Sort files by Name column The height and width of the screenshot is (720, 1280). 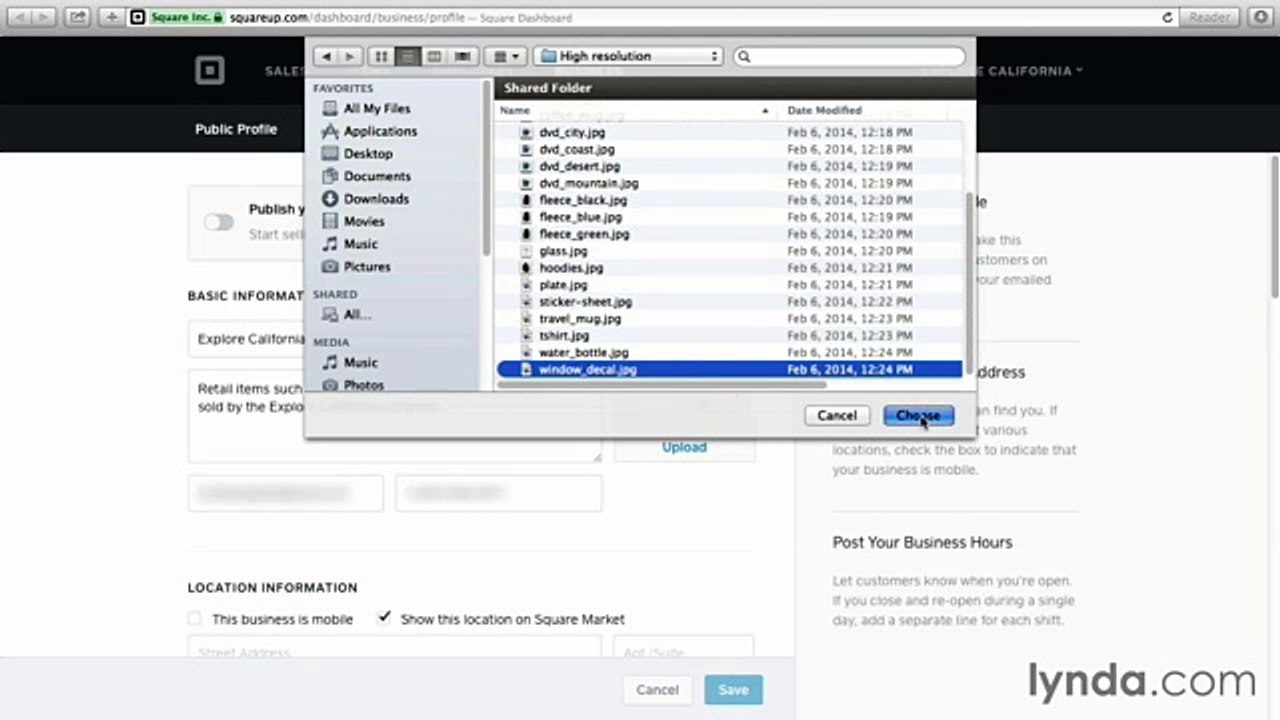tap(636, 110)
